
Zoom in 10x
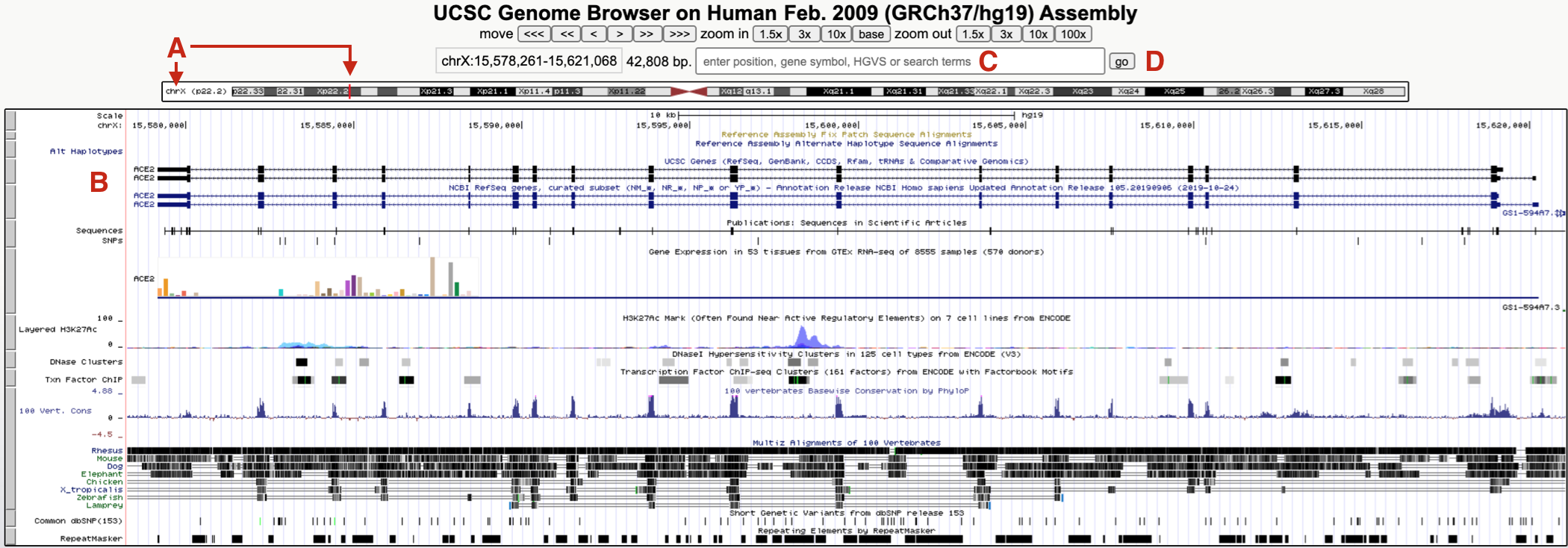(836, 34)
